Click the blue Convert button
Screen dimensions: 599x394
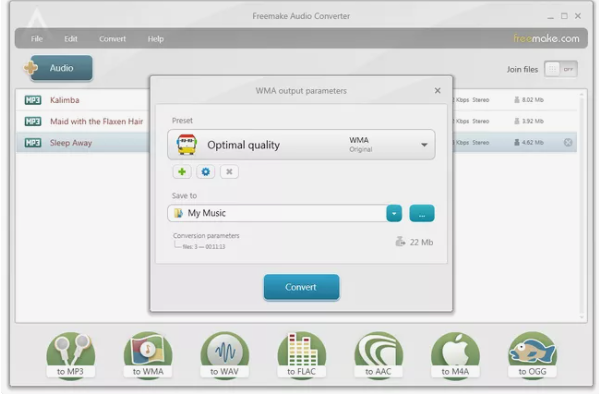[x=301, y=287]
